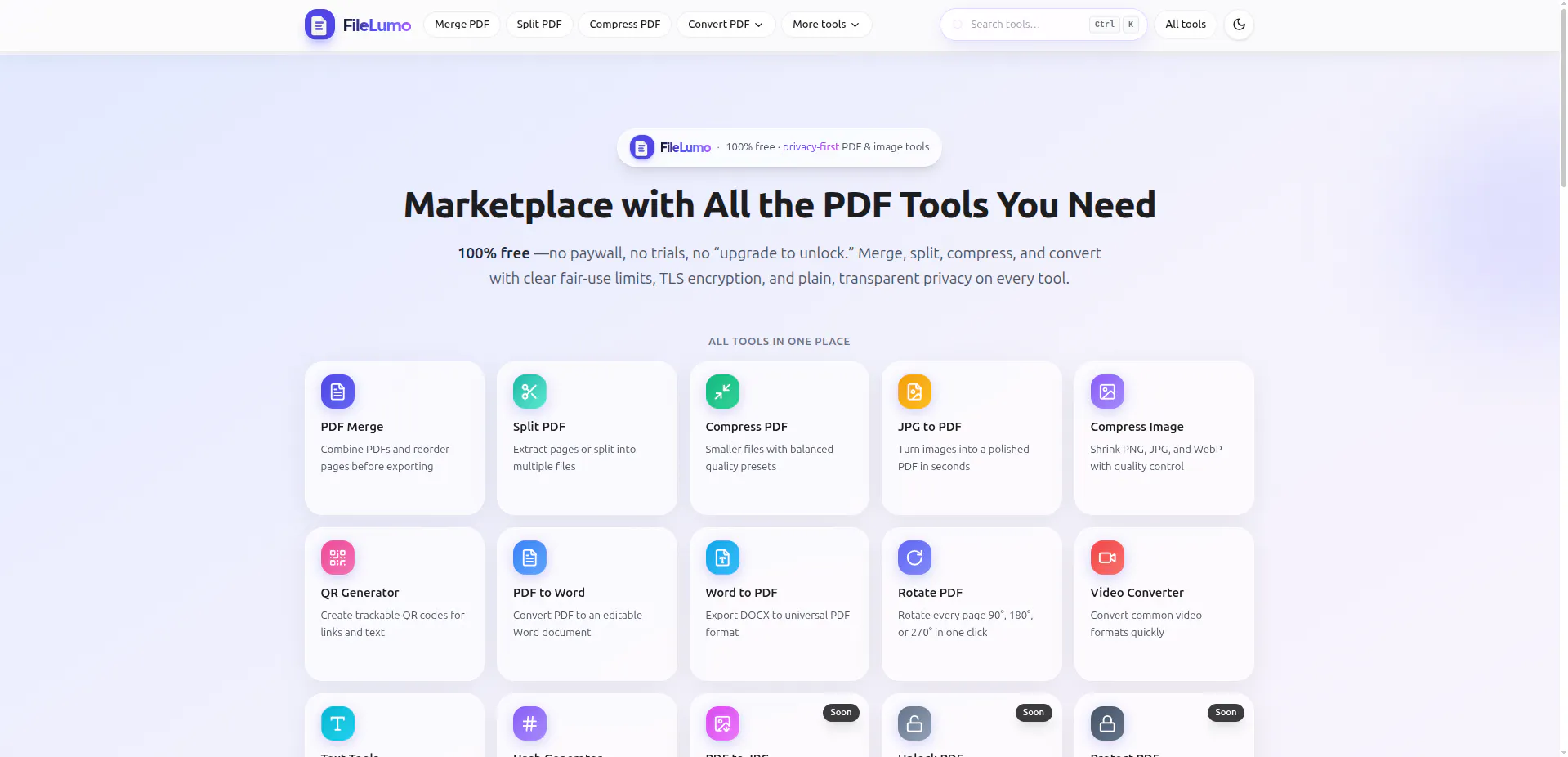Open the PDF Merge card title
1568x757 pixels.
(x=352, y=427)
